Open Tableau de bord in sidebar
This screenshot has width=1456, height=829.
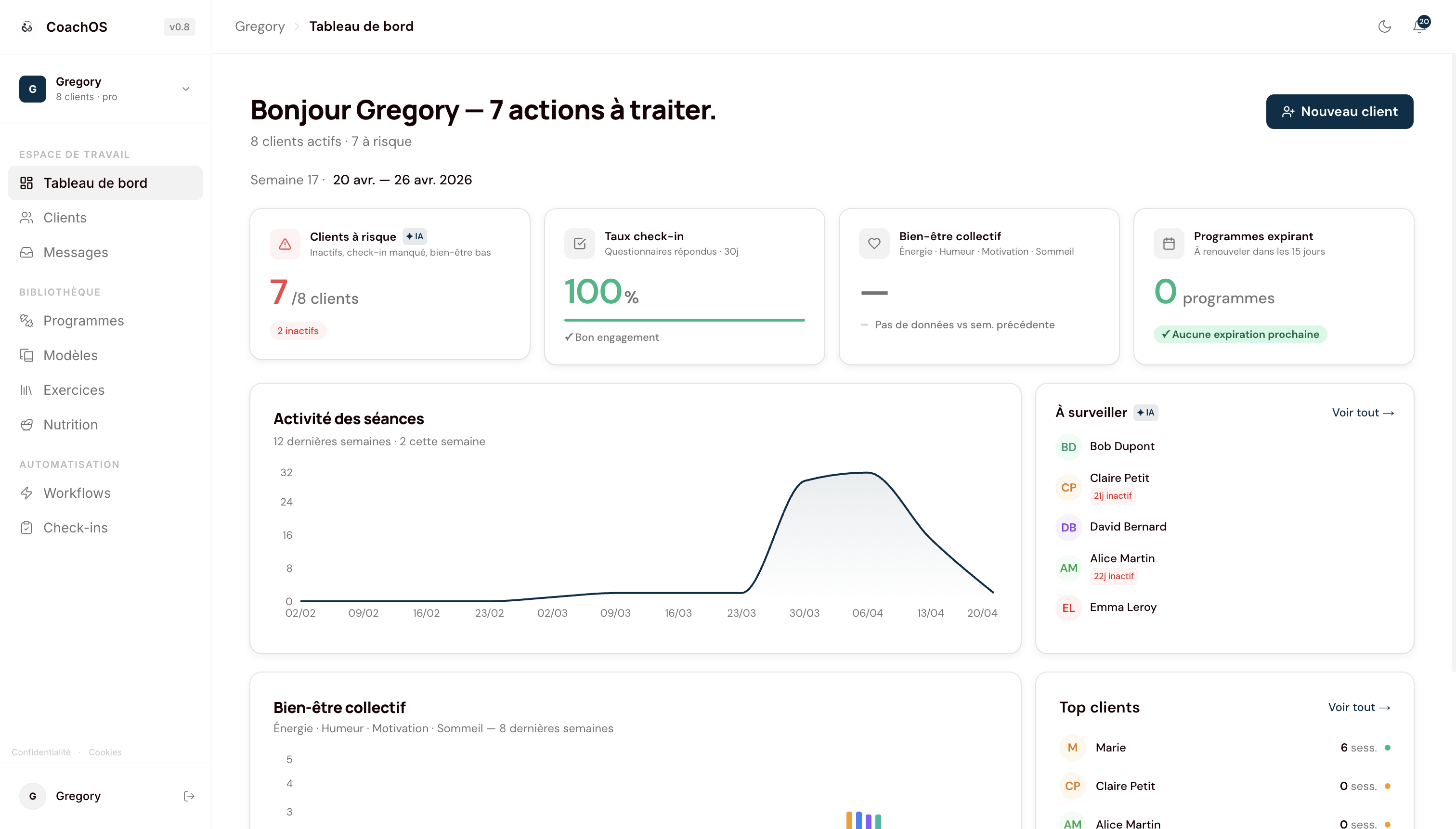click(105, 183)
